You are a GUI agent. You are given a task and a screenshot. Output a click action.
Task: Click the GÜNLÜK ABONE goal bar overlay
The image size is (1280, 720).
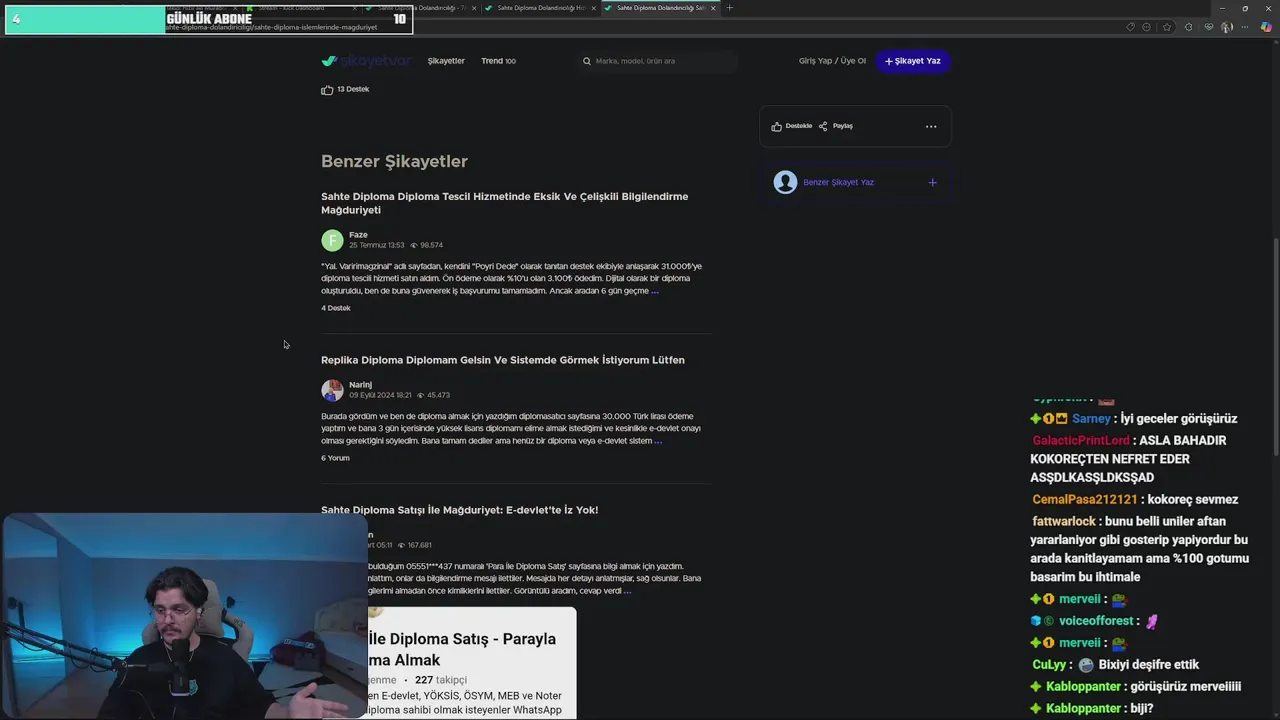click(x=209, y=19)
